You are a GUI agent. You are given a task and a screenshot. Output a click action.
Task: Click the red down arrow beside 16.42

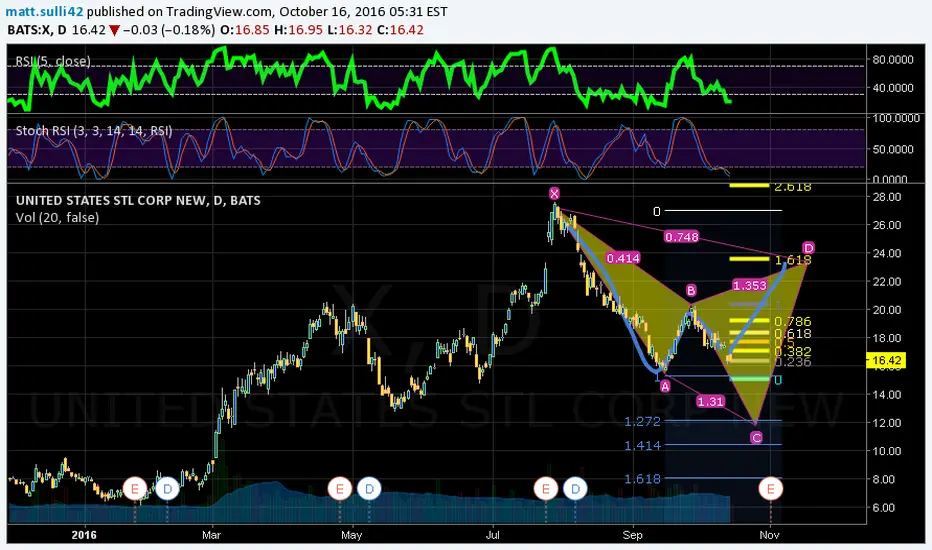[114, 30]
